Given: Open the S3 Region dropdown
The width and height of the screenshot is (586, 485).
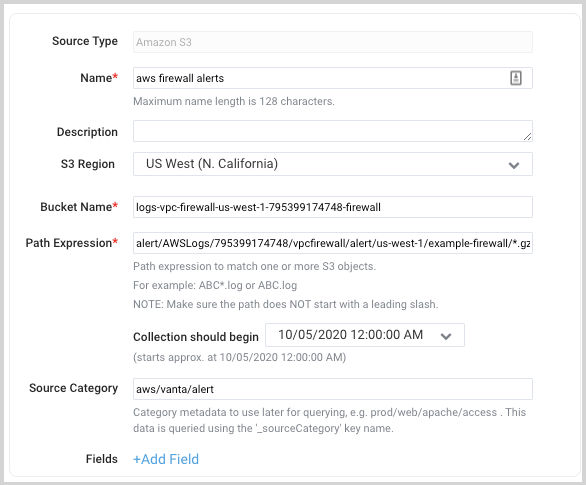Looking at the screenshot, I should tap(333, 164).
